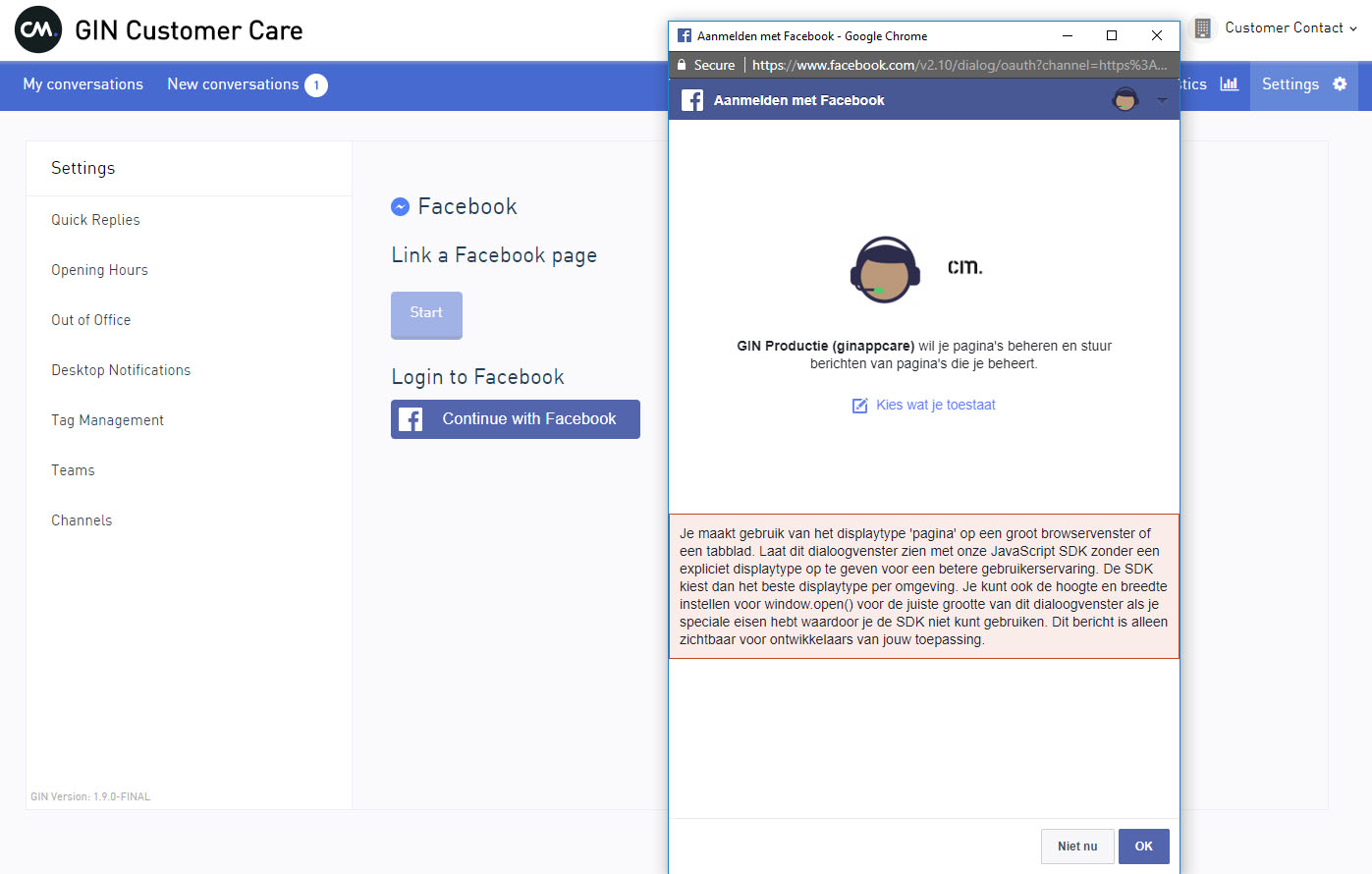Click the GIN Productie headset app avatar
1372x874 pixels.
885,270
